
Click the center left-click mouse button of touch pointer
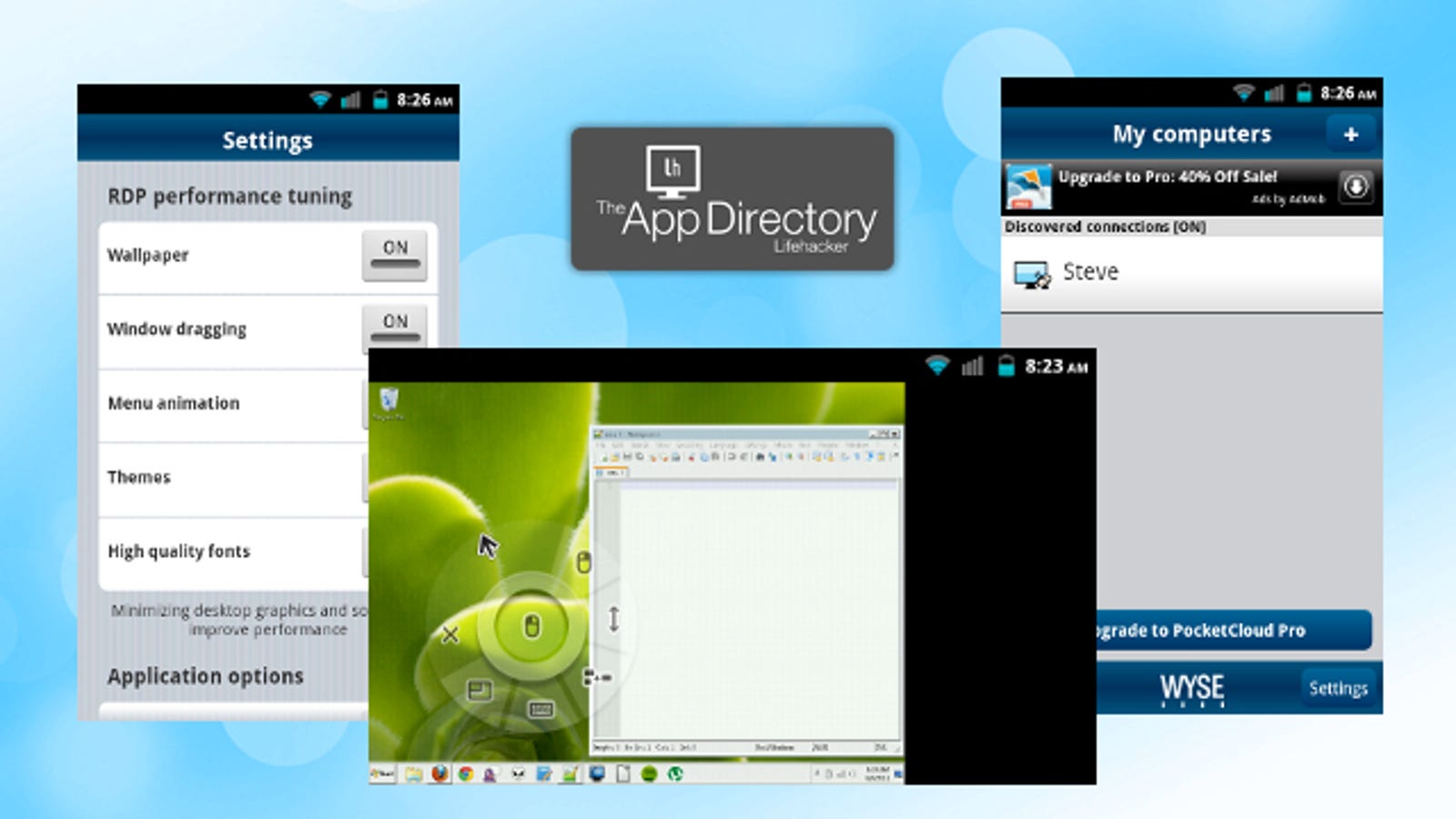pyautogui.click(x=532, y=626)
